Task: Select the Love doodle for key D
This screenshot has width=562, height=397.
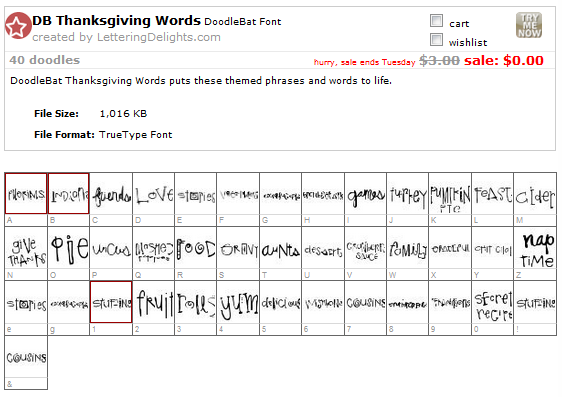Action: point(153,193)
